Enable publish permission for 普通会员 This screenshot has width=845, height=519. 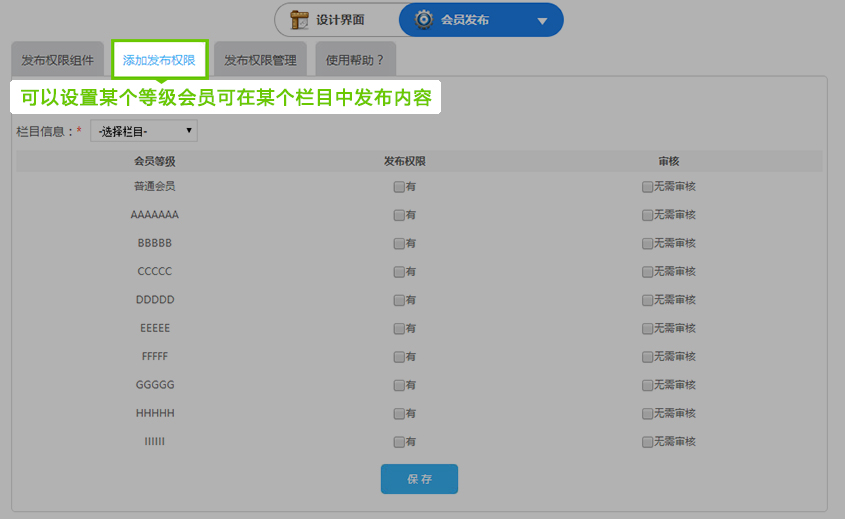click(399, 187)
